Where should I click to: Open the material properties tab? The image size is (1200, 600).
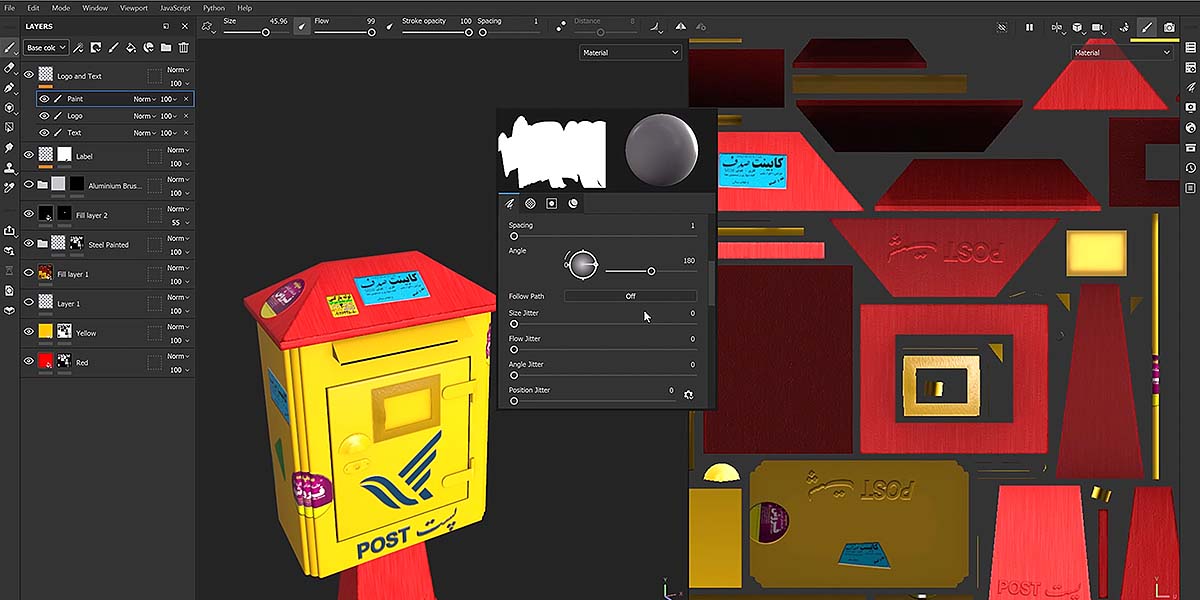pos(573,203)
